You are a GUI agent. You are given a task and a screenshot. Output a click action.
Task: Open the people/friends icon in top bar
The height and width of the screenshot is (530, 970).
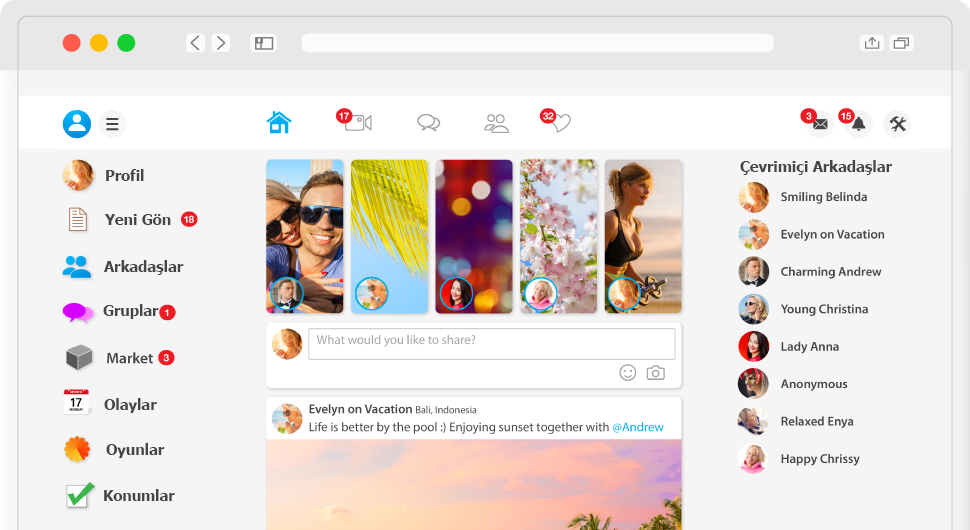(x=496, y=123)
